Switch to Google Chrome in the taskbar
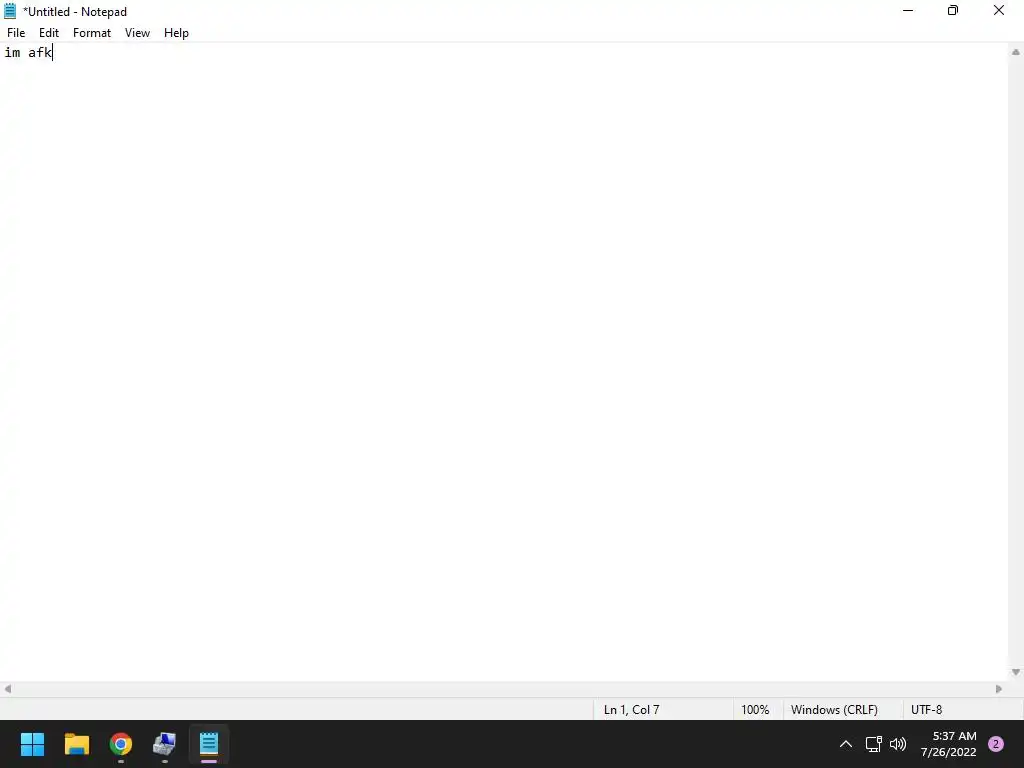Screen dimensions: 1024x768 click(x=121, y=744)
